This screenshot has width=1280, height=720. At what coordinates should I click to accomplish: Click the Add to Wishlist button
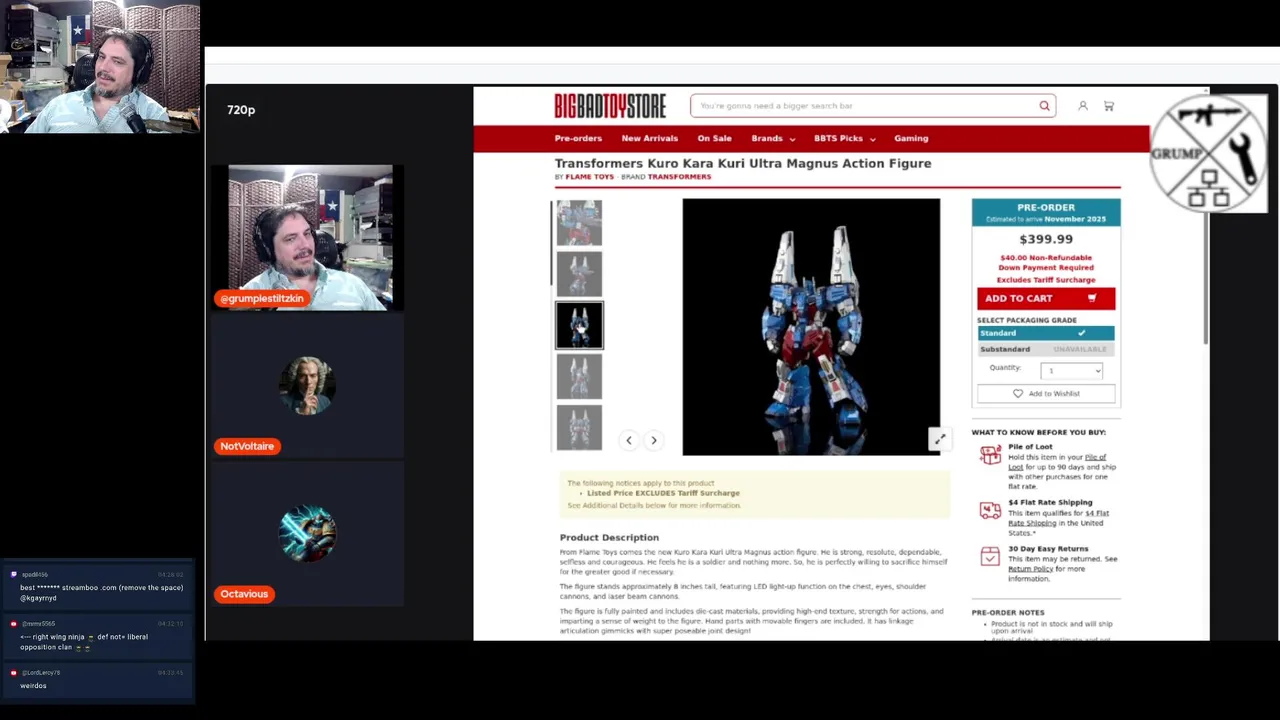pos(1045,394)
